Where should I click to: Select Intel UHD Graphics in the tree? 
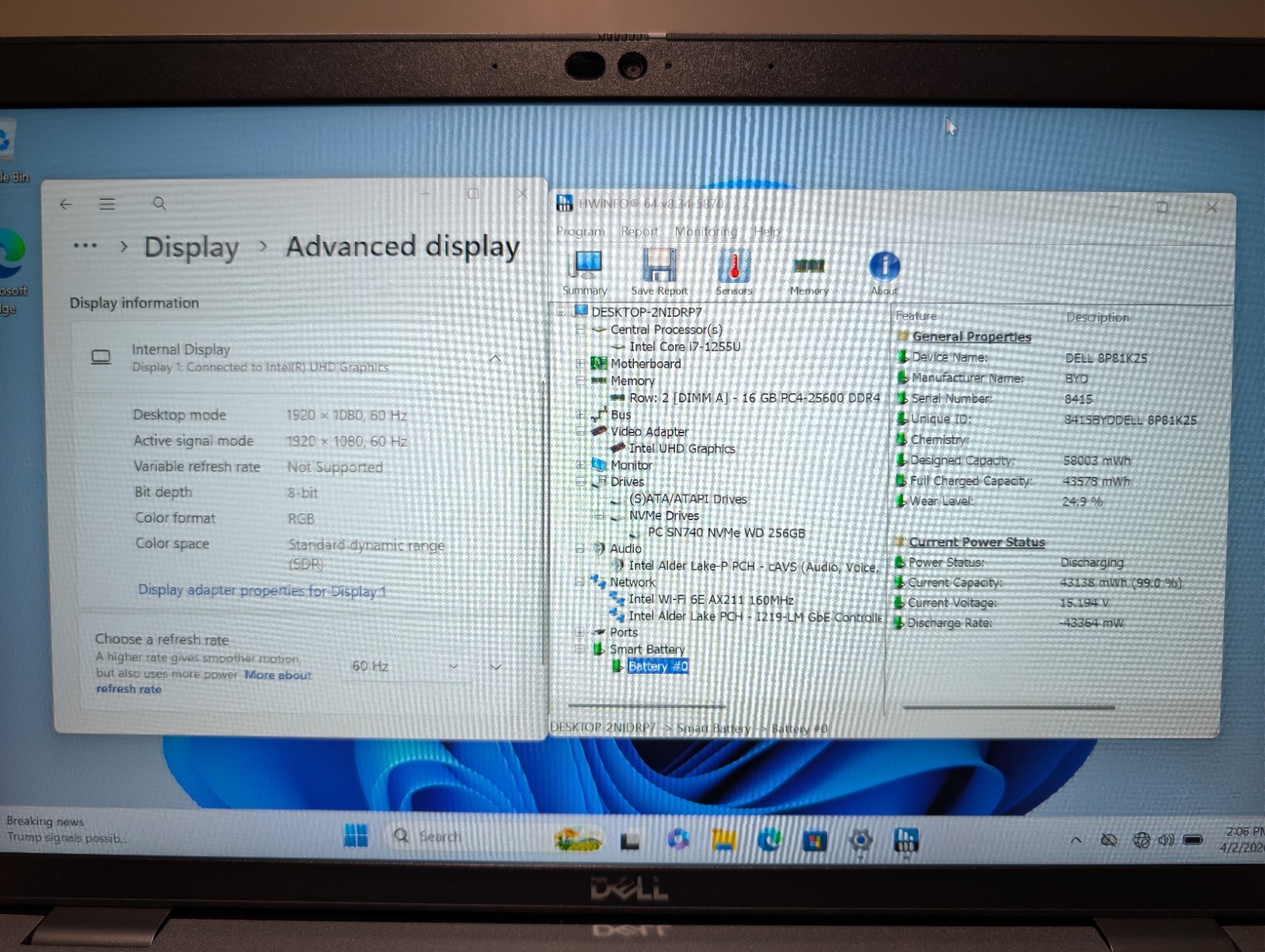pyautogui.click(x=682, y=448)
